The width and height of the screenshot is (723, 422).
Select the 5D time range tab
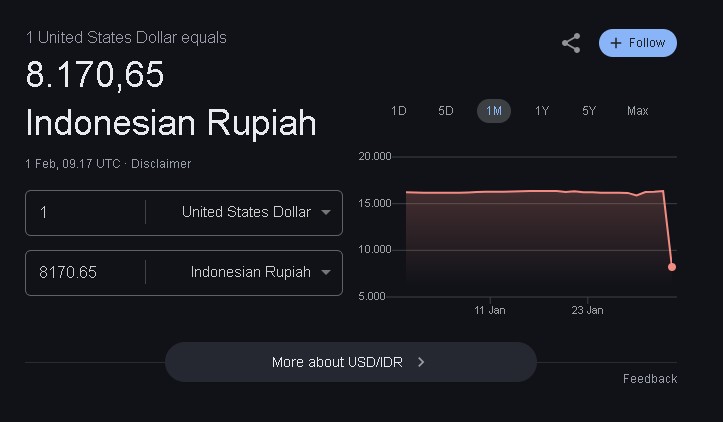click(x=446, y=111)
